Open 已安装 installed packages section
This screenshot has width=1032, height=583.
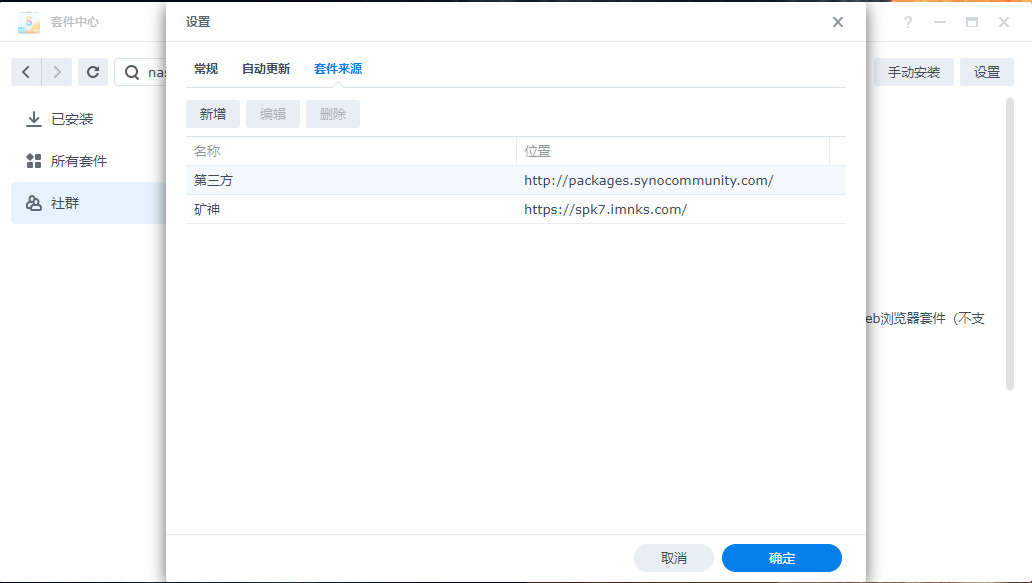coord(72,119)
